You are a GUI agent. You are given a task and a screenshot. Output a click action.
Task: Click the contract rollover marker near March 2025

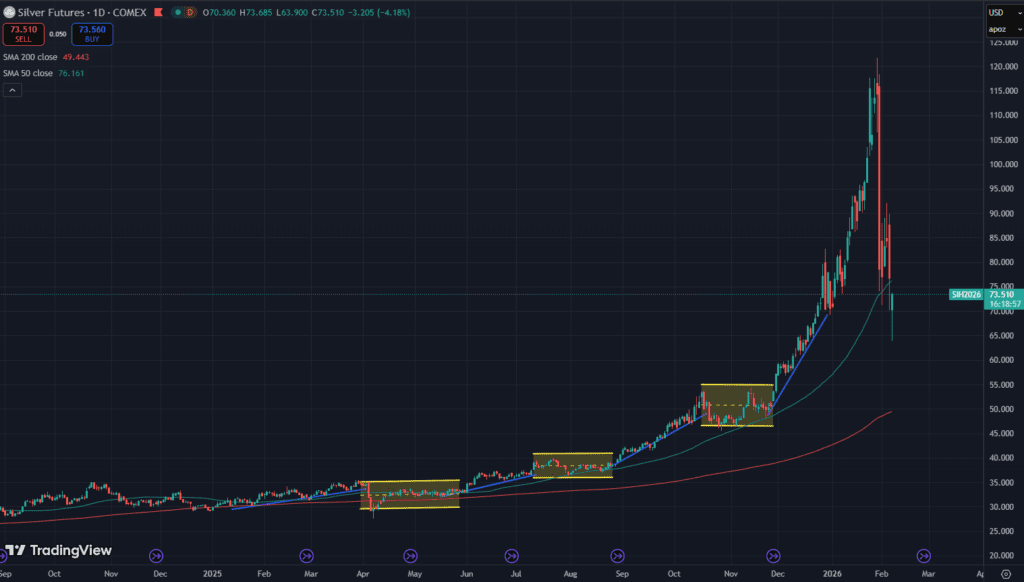pyautogui.click(x=306, y=554)
